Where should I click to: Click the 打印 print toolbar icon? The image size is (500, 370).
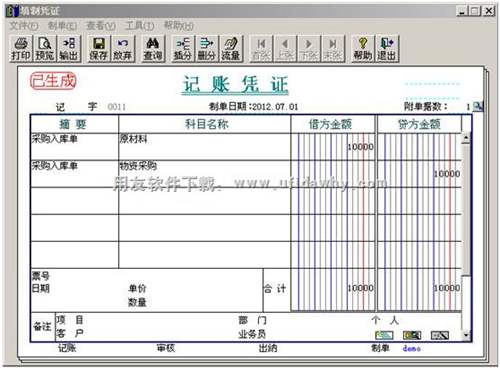click(x=21, y=49)
